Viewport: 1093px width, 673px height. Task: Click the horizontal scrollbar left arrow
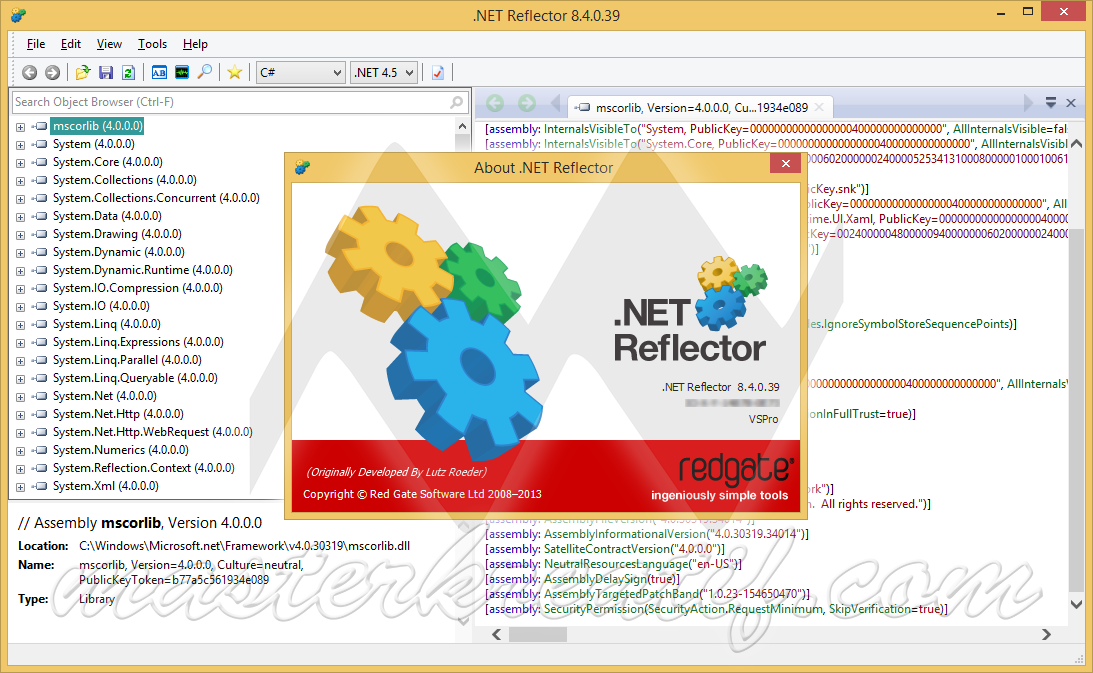496,635
